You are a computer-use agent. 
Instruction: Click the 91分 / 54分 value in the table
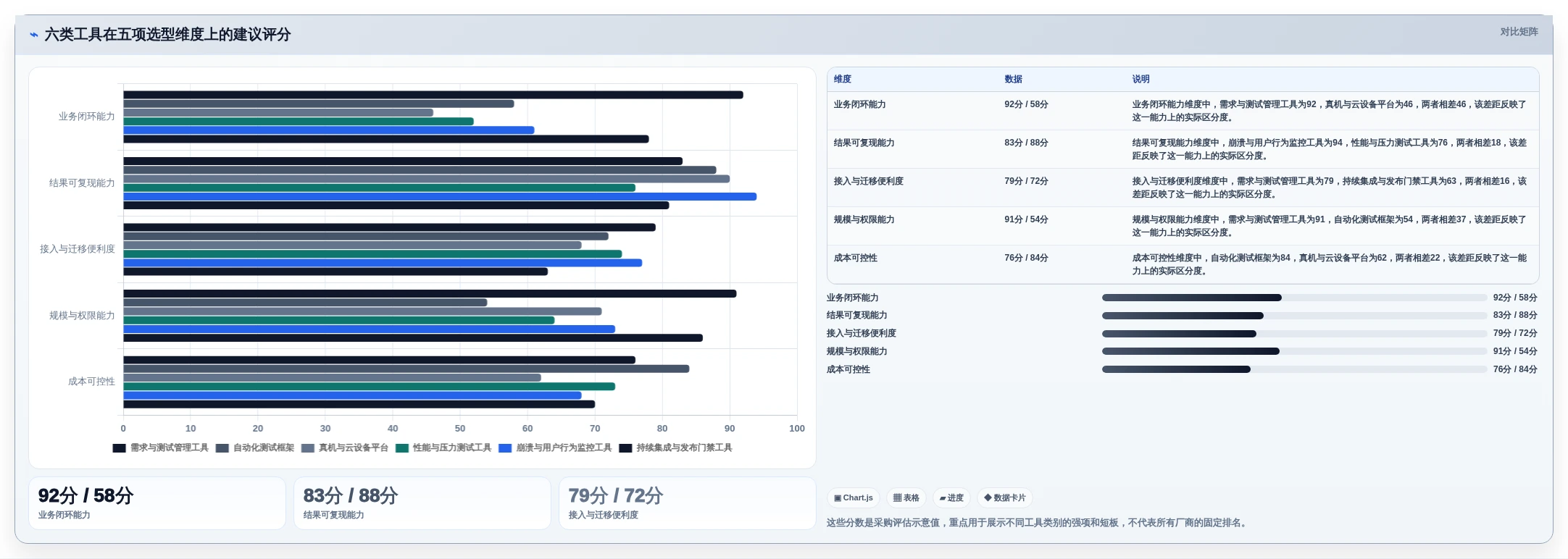tap(1026, 219)
